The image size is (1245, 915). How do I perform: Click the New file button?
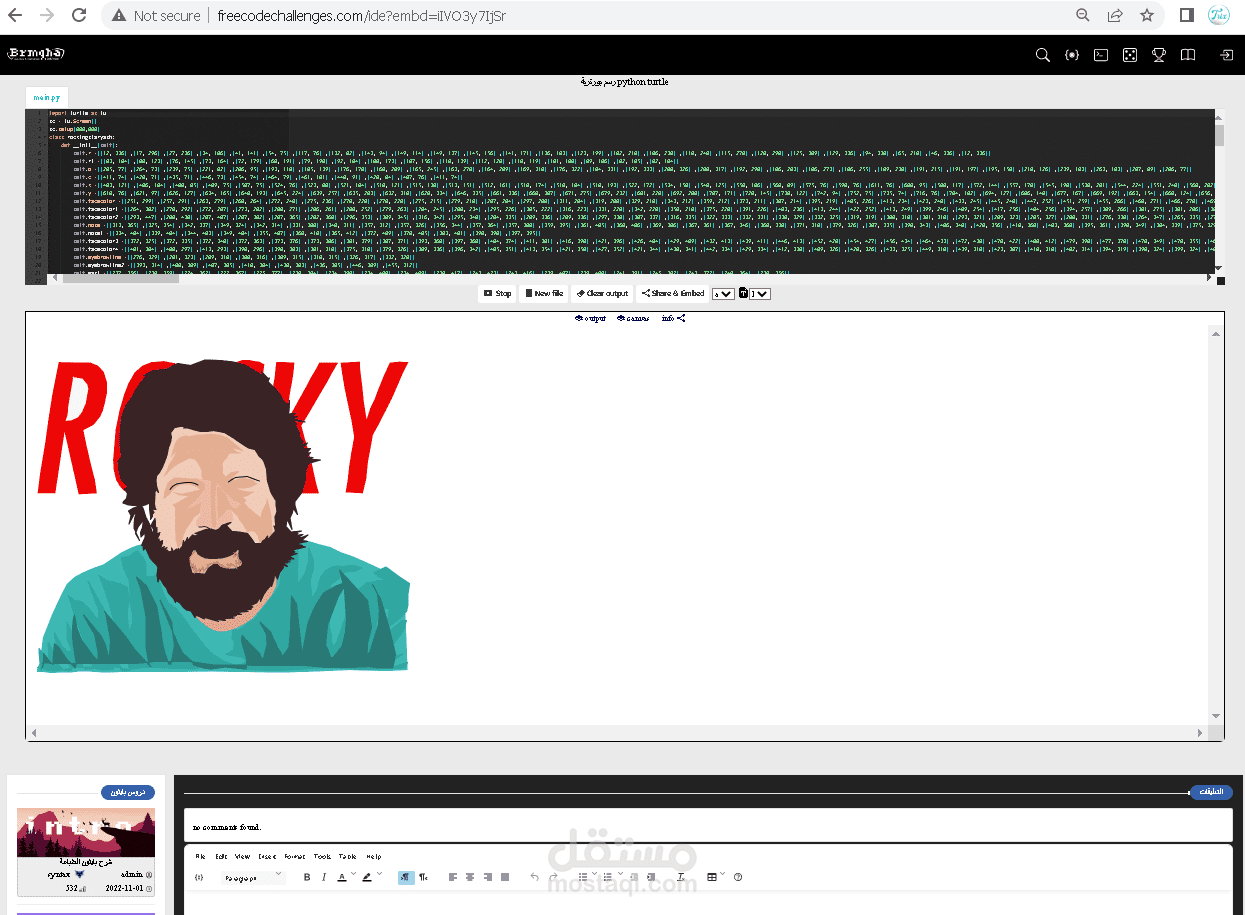[544, 294]
